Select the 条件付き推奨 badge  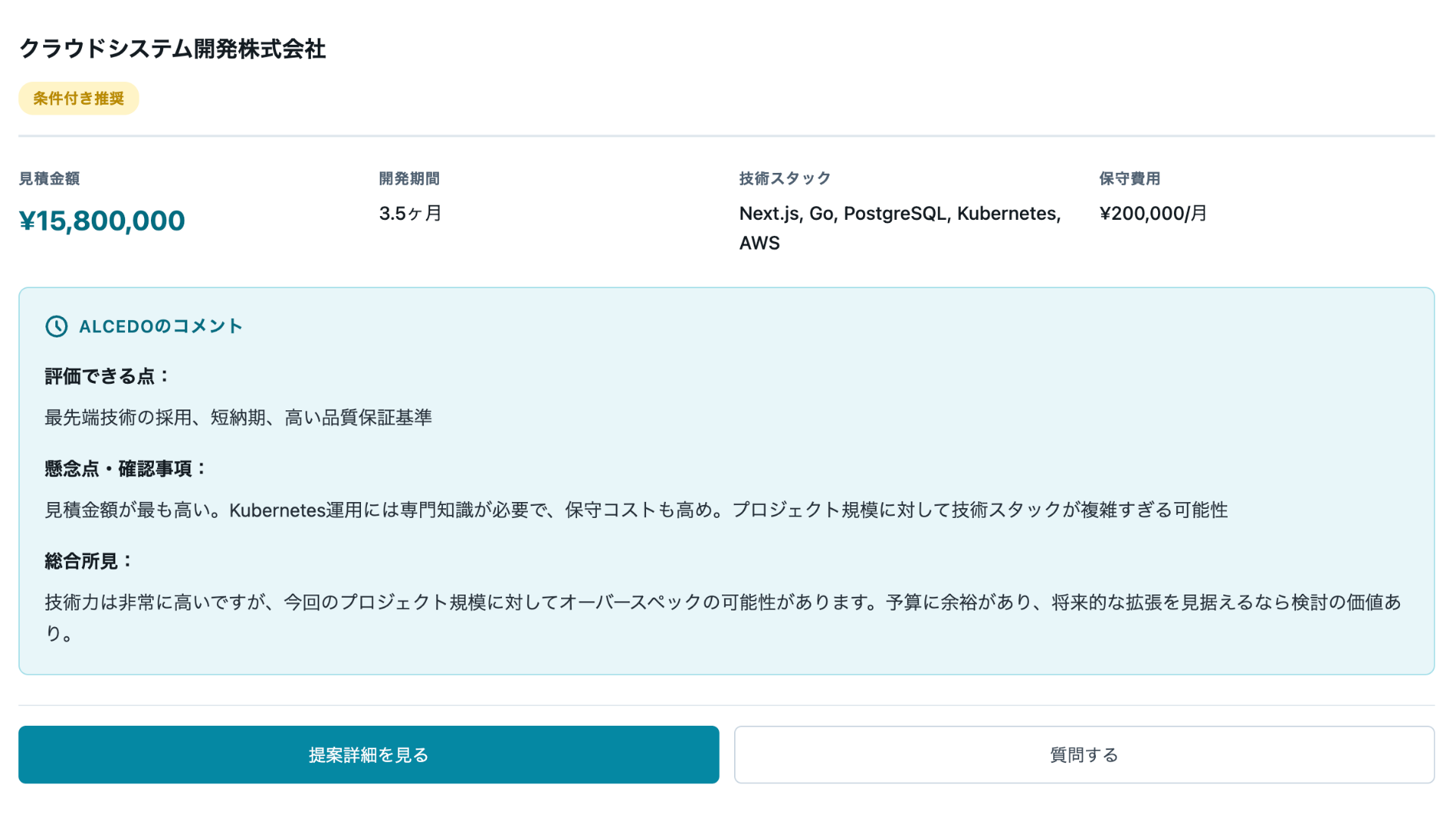(78, 98)
